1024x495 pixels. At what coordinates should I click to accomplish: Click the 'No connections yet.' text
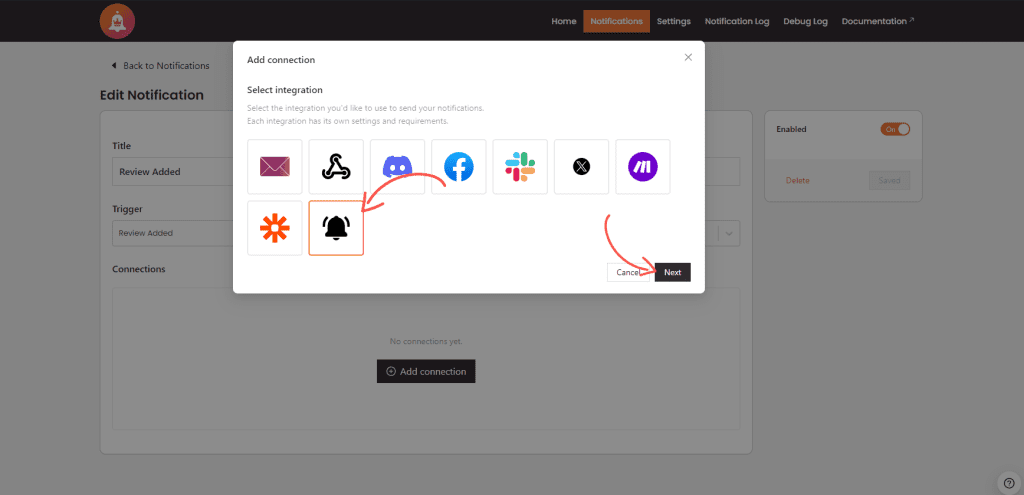(x=426, y=342)
